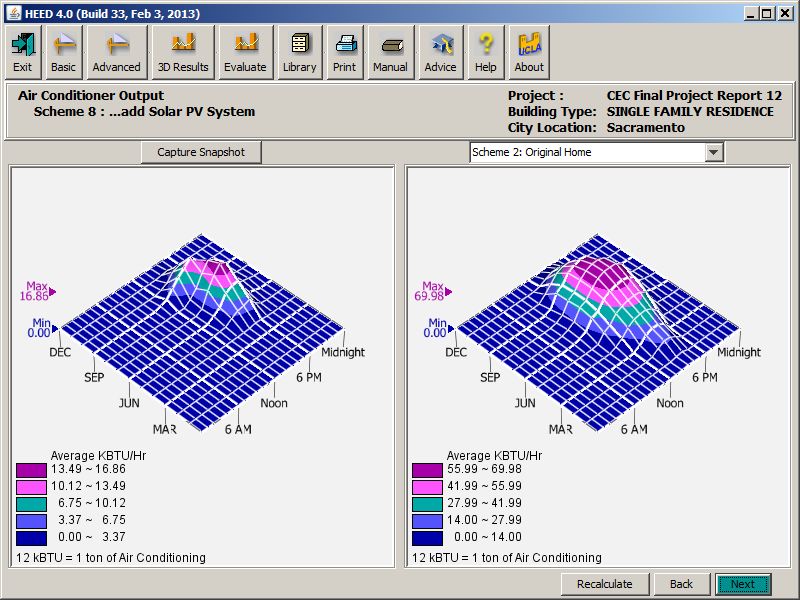Click the 10.12 ~ 13.49 pink legend swatch
The height and width of the screenshot is (600, 800).
point(31,487)
